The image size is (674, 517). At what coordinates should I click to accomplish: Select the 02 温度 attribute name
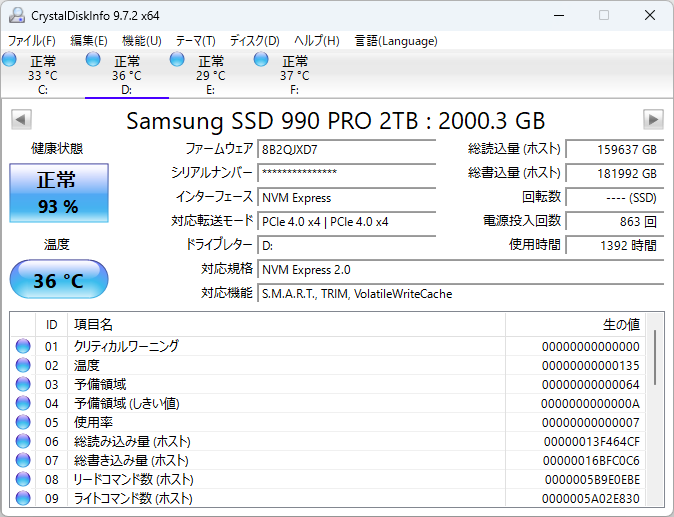pyautogui.click(x=86, y=365)
